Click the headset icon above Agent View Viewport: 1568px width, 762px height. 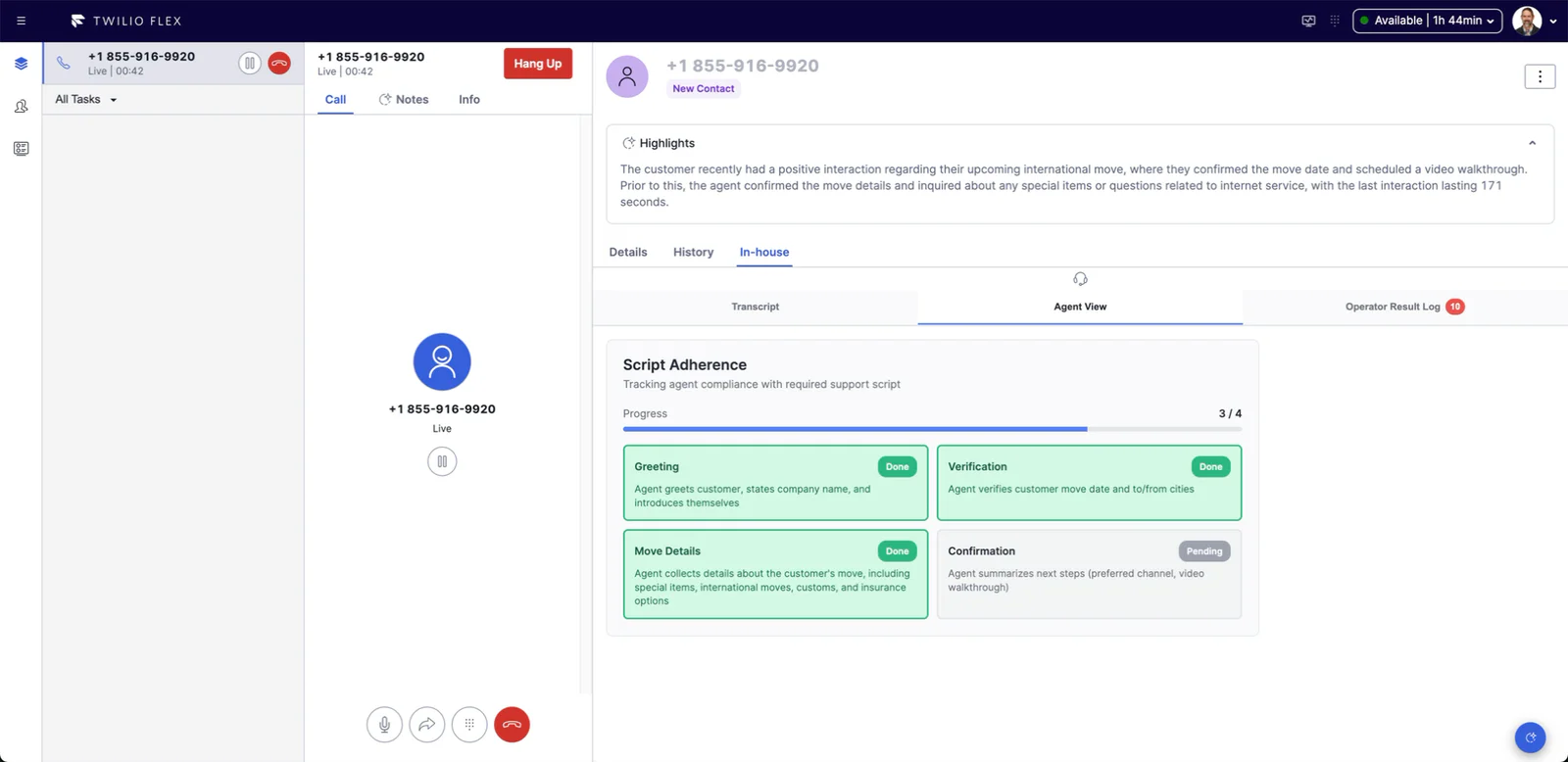click(x=1080, y=279)
